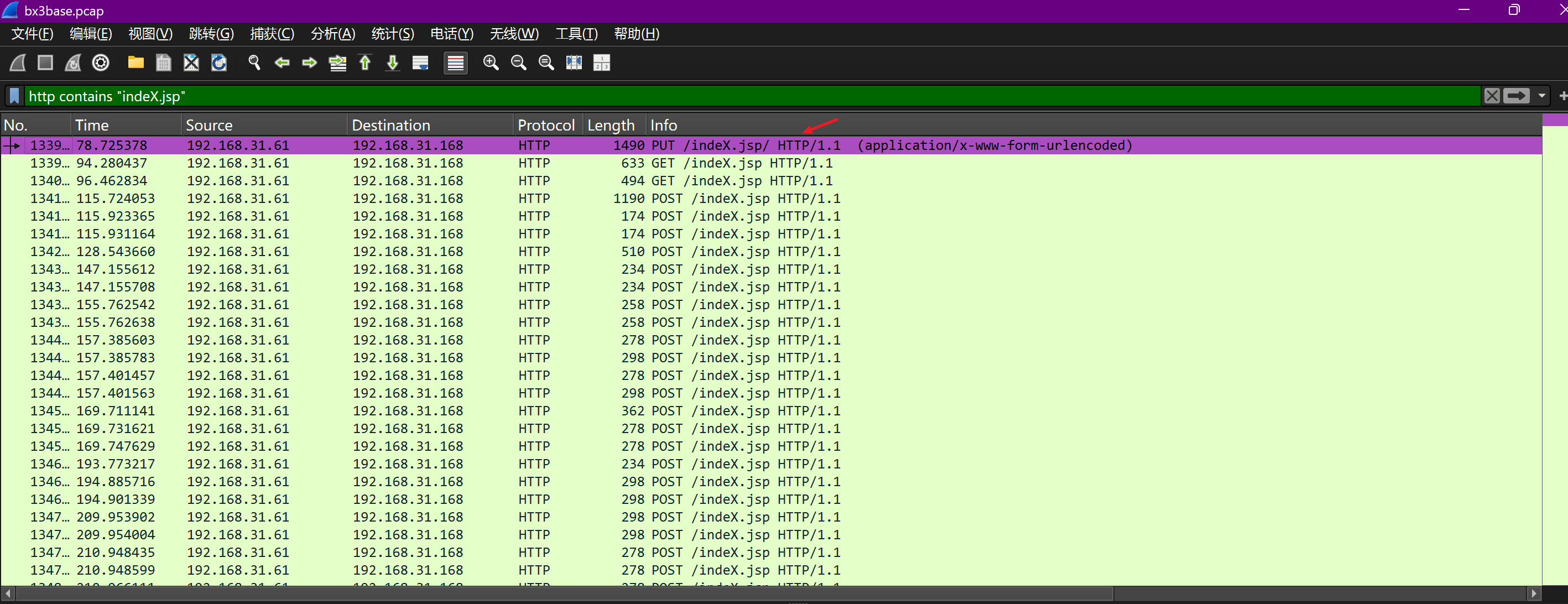
Task: Expand display filter history dropdown arrow
Action: click(x=1542, y=96)
